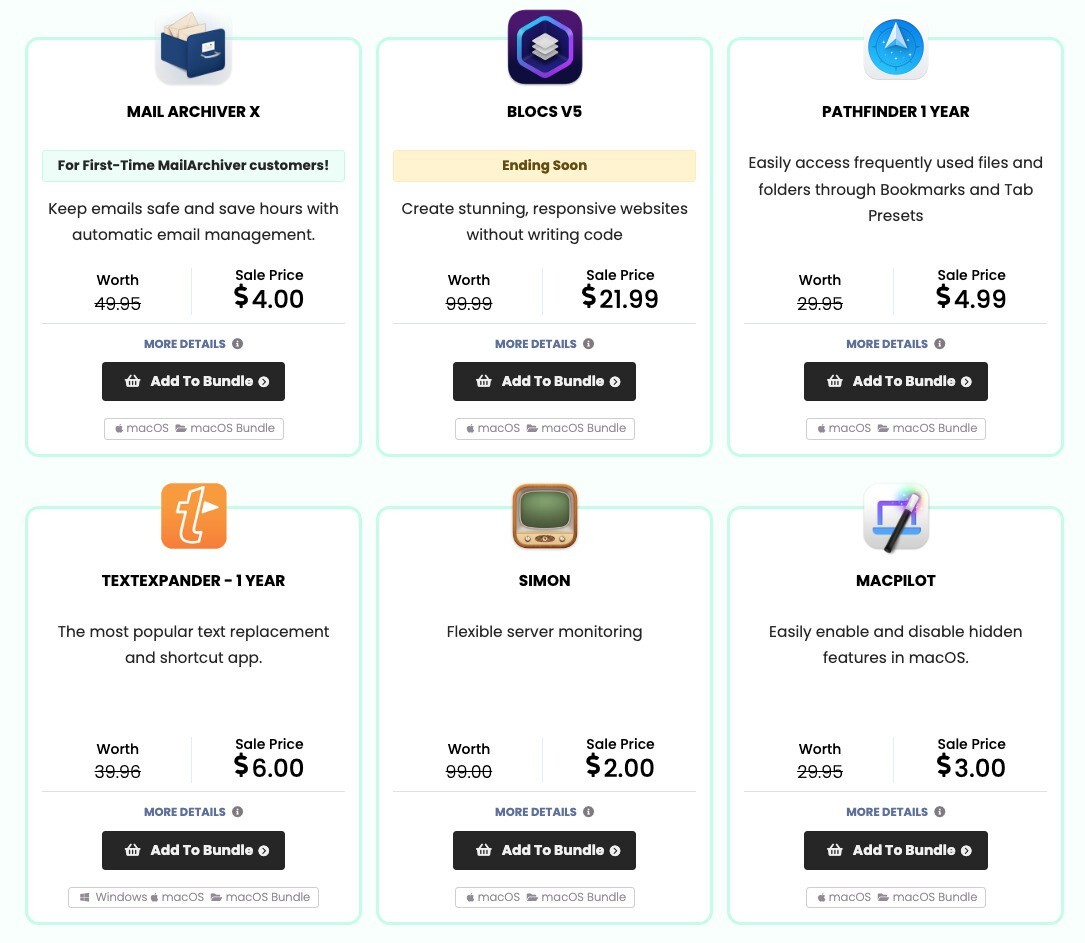Click the info icon beside MacPilot More Details
The width and height of the screenshot is (1085, 943).
click(x=939, y=811)
